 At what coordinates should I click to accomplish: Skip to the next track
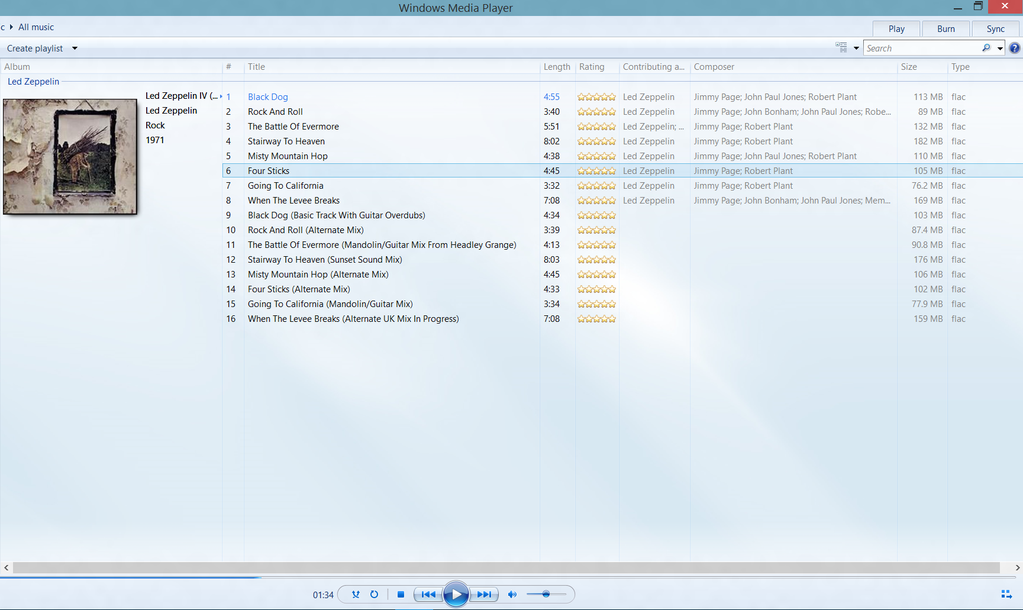483,594
